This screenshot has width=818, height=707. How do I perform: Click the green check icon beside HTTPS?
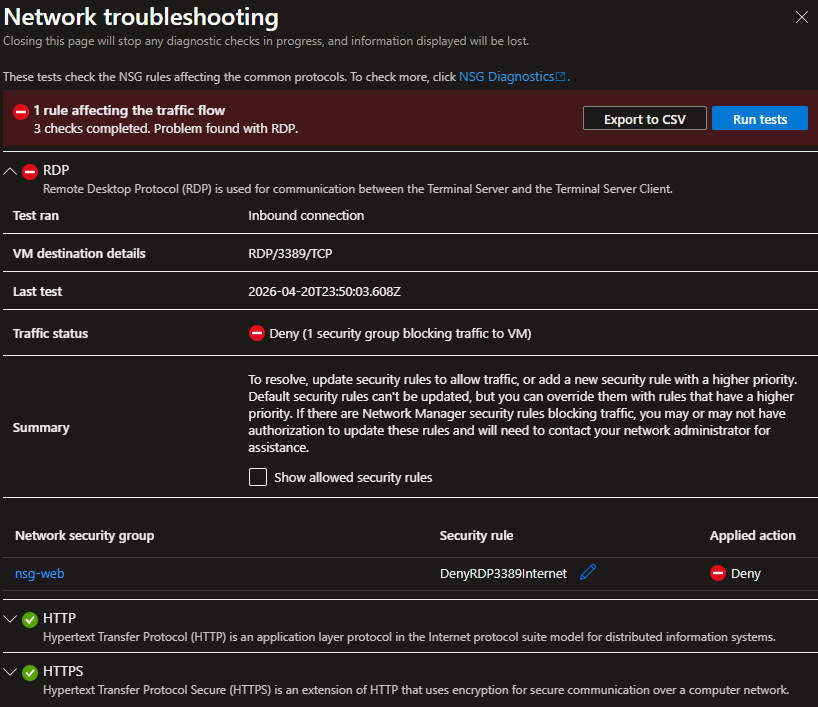click(30, 673)
